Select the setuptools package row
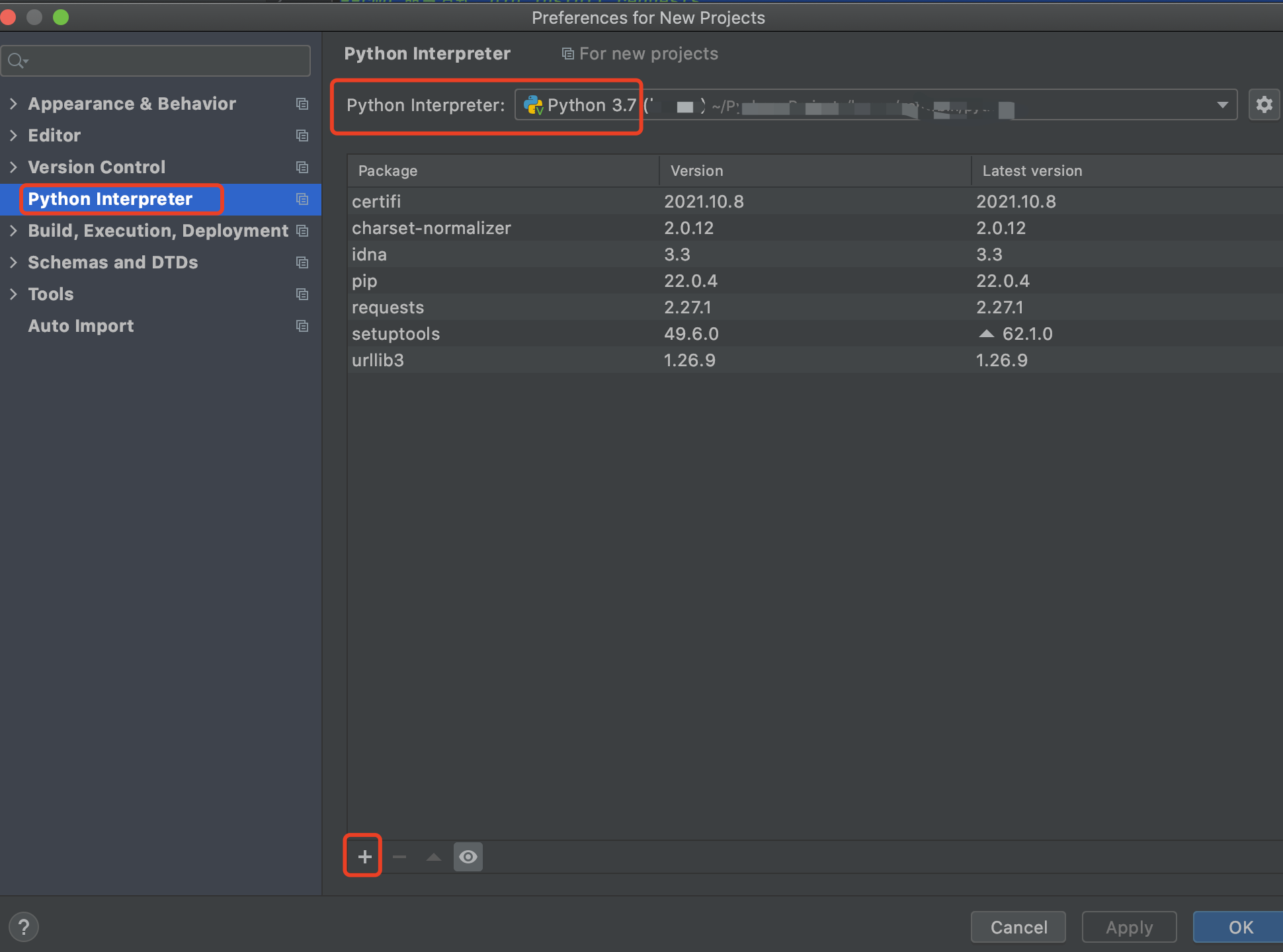The image size is (1283, 952). click(x=395, y=334)
